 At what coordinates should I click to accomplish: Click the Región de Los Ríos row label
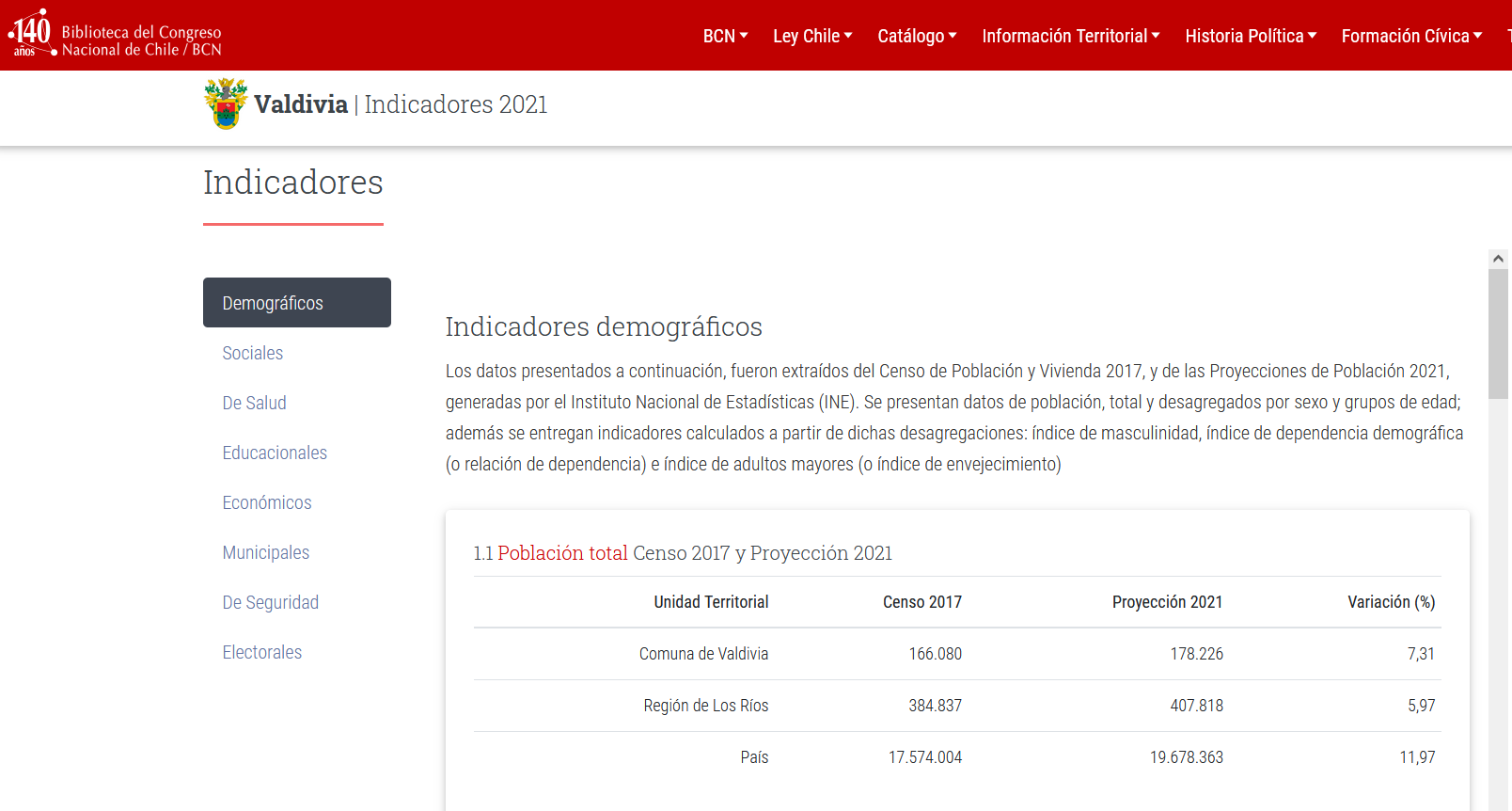(705, 706)
